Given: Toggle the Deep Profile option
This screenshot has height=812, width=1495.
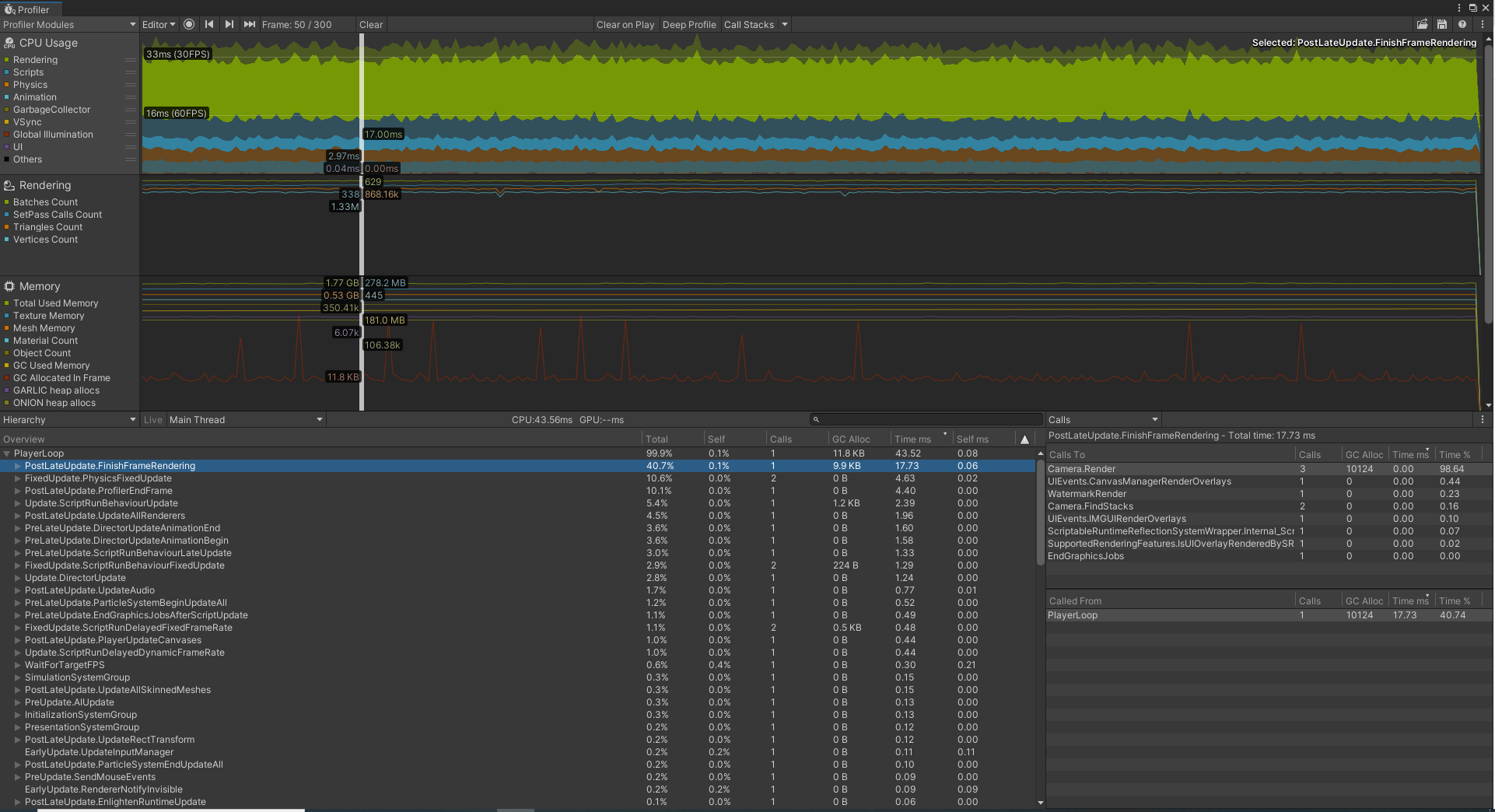Looking at the screenshot, I should tap(689, 25).
